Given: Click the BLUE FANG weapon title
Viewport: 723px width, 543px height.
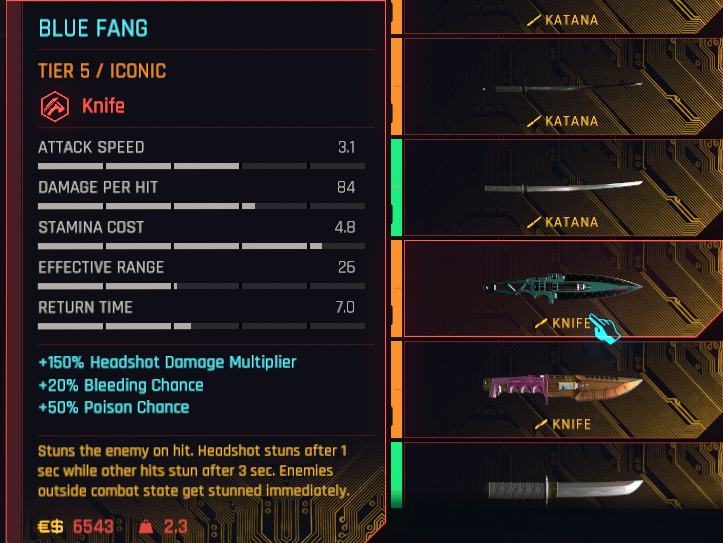Looking at the screenshot, I should (x=93, y=28).
